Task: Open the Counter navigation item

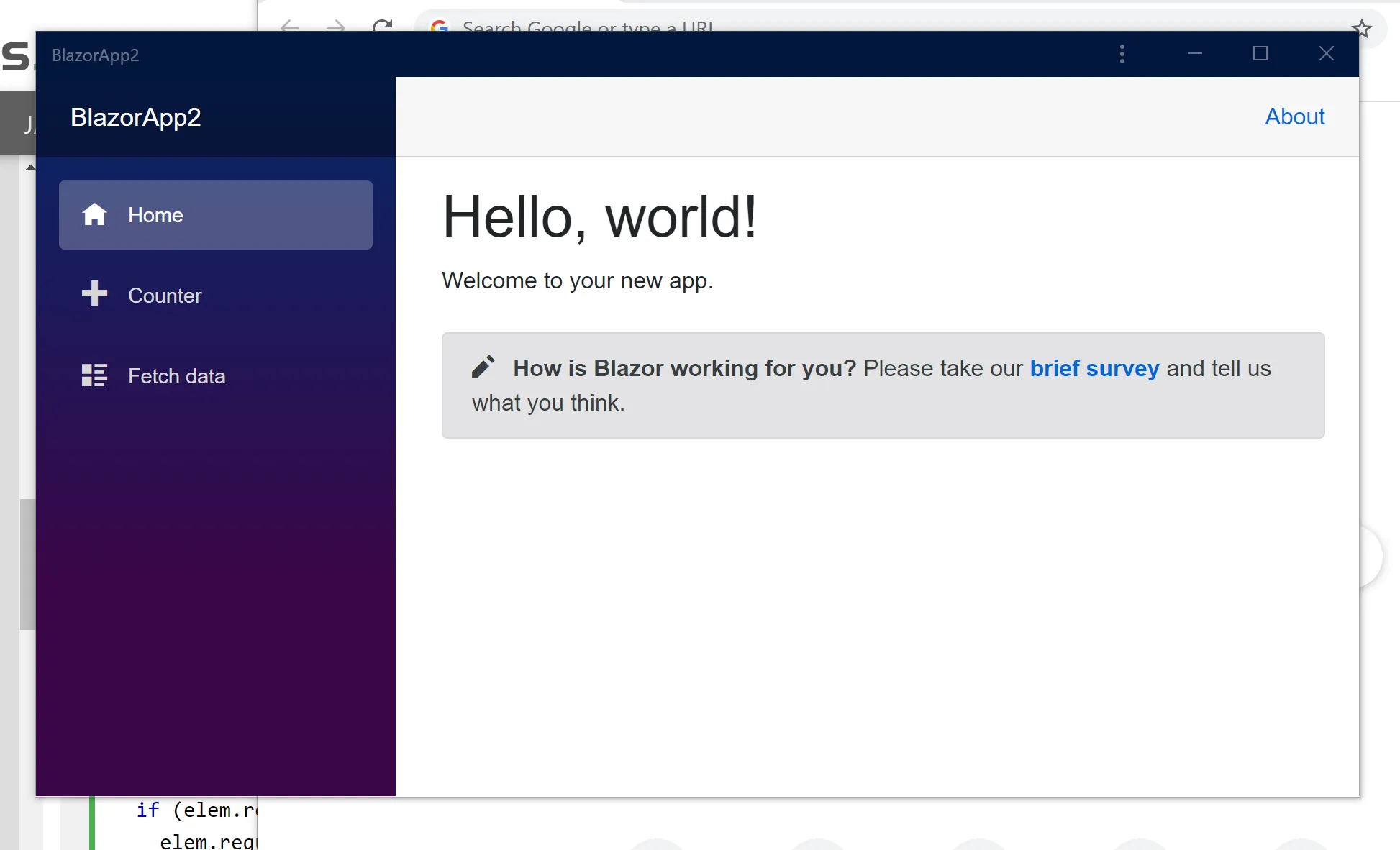Action: 165,296
